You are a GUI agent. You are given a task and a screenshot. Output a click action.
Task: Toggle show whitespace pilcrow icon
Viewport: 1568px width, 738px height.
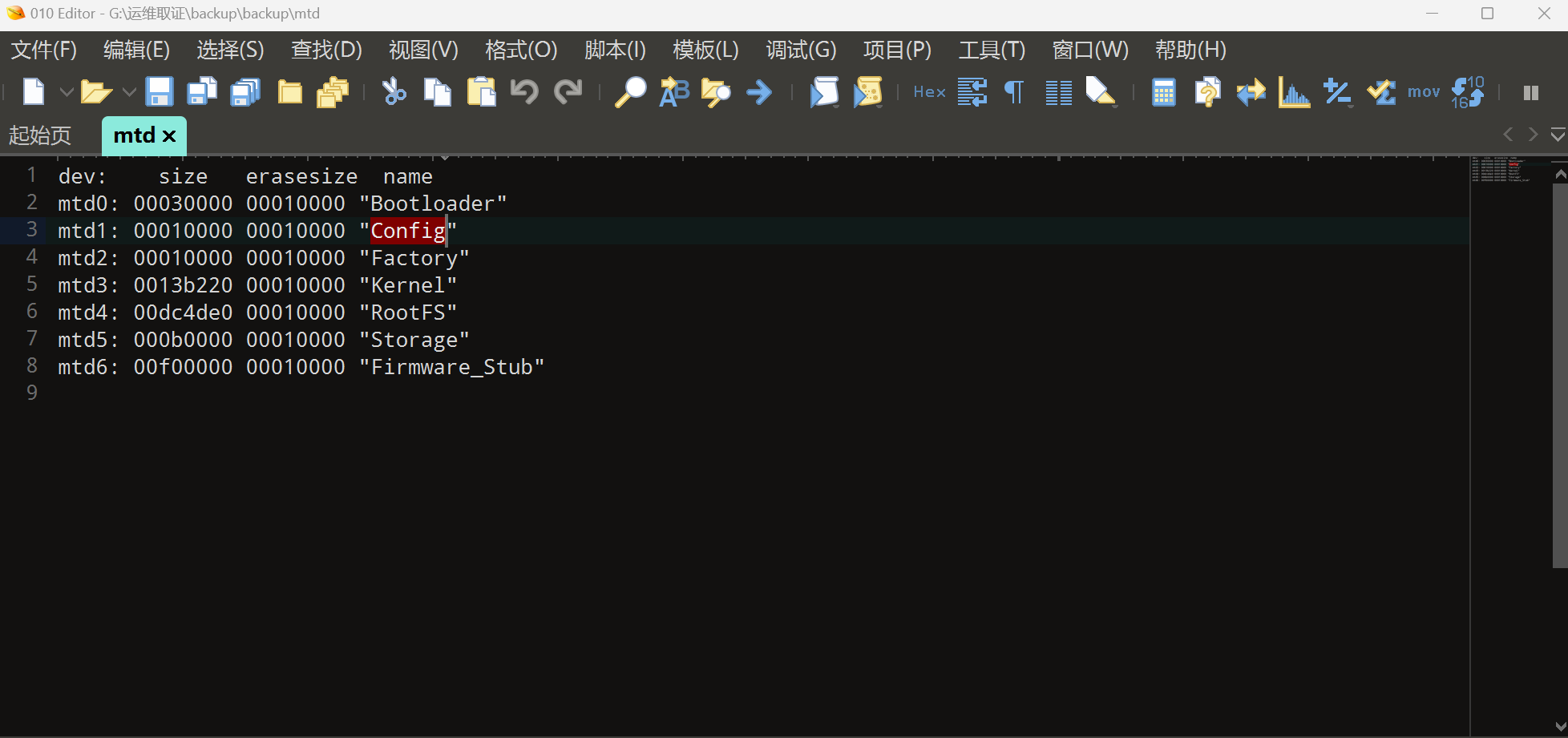[1014, 92]
